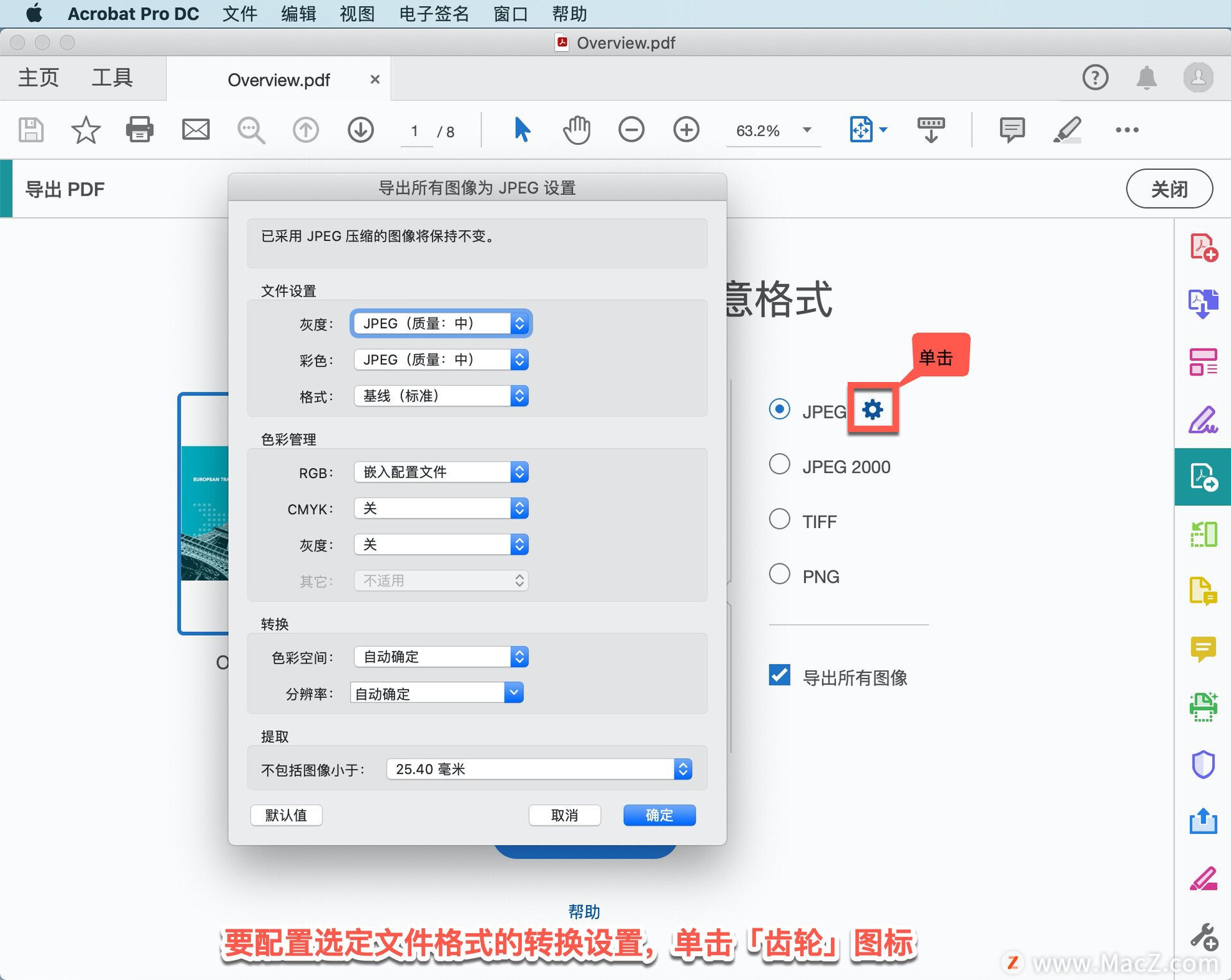Open the 色彩空间 自动确定 dropdown
The height and width of the screenshot is (980, 1231).
click(441, 657)
